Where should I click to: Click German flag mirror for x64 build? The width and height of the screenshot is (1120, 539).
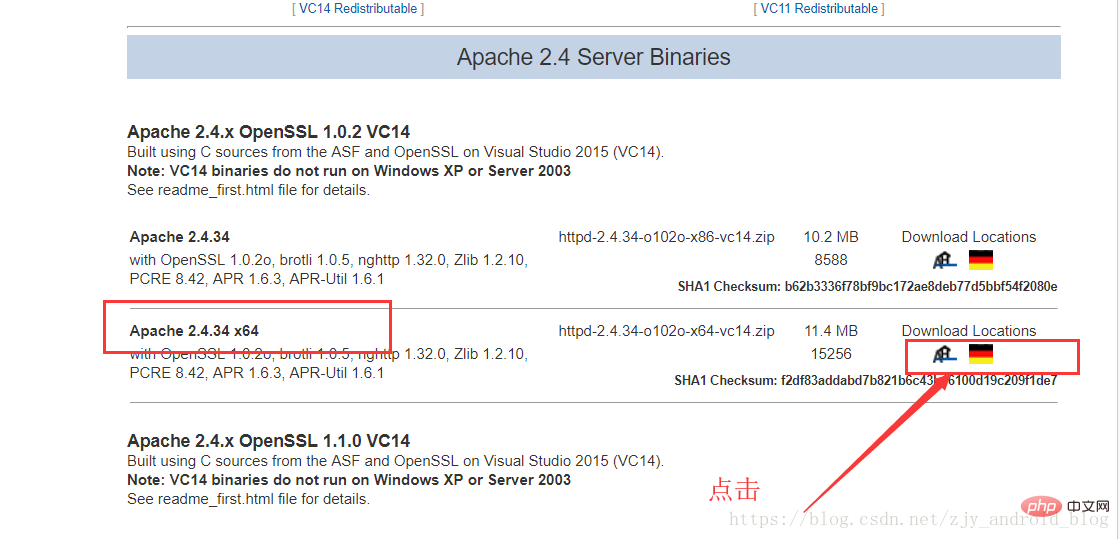tap(981, 353)
